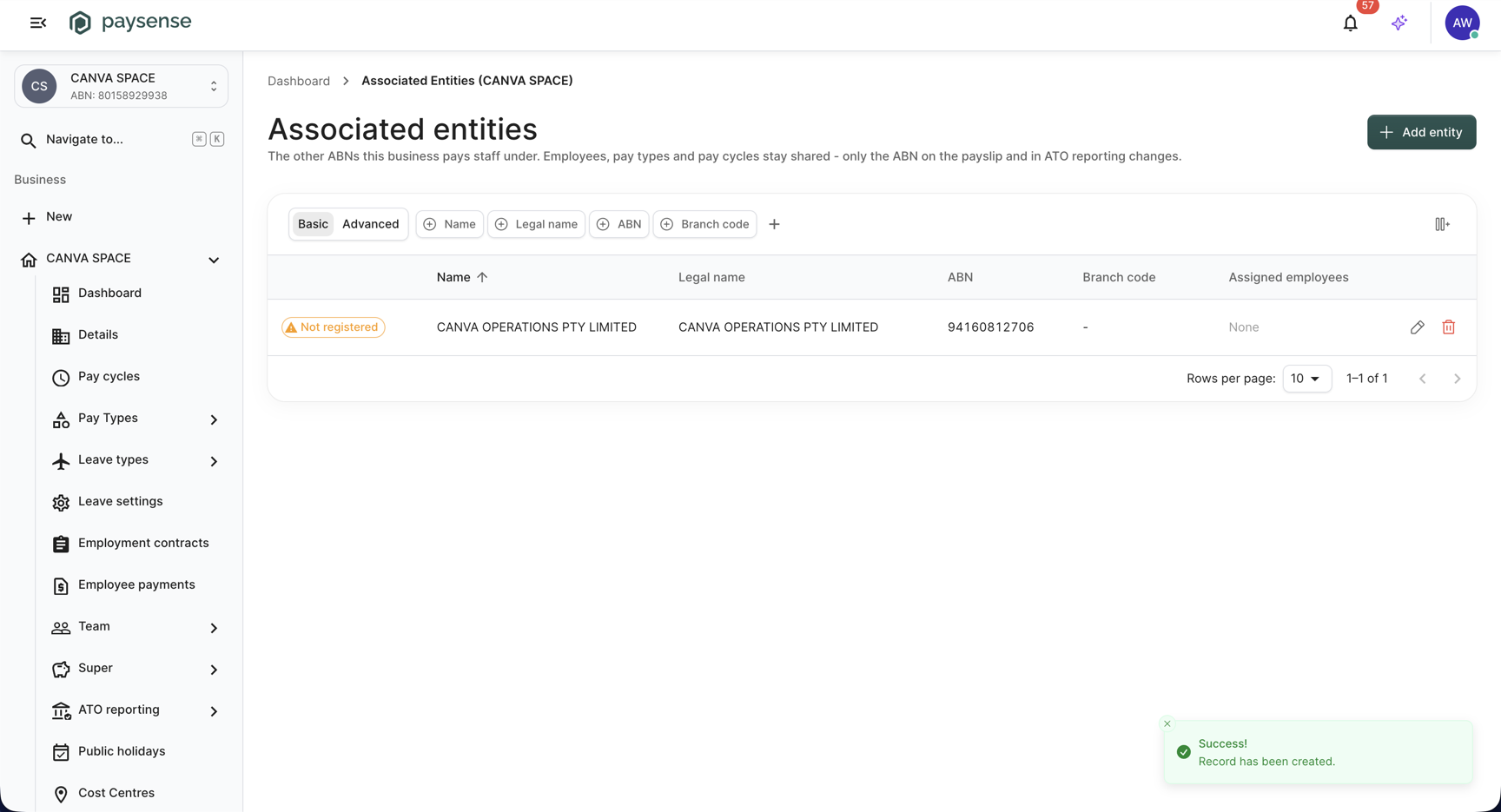Dismiss the Success notification
The image size is (1501, 812).
pos(1167,723)
